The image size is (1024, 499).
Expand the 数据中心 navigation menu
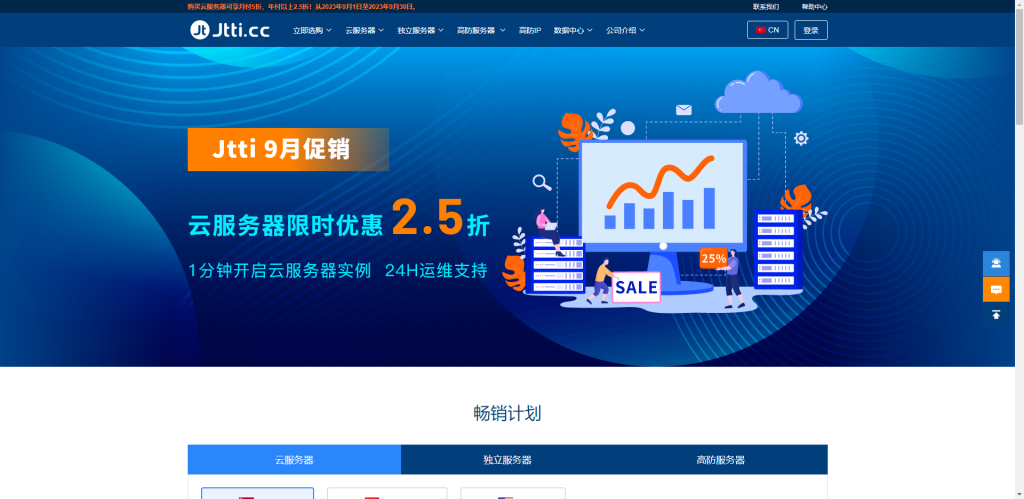573,30
